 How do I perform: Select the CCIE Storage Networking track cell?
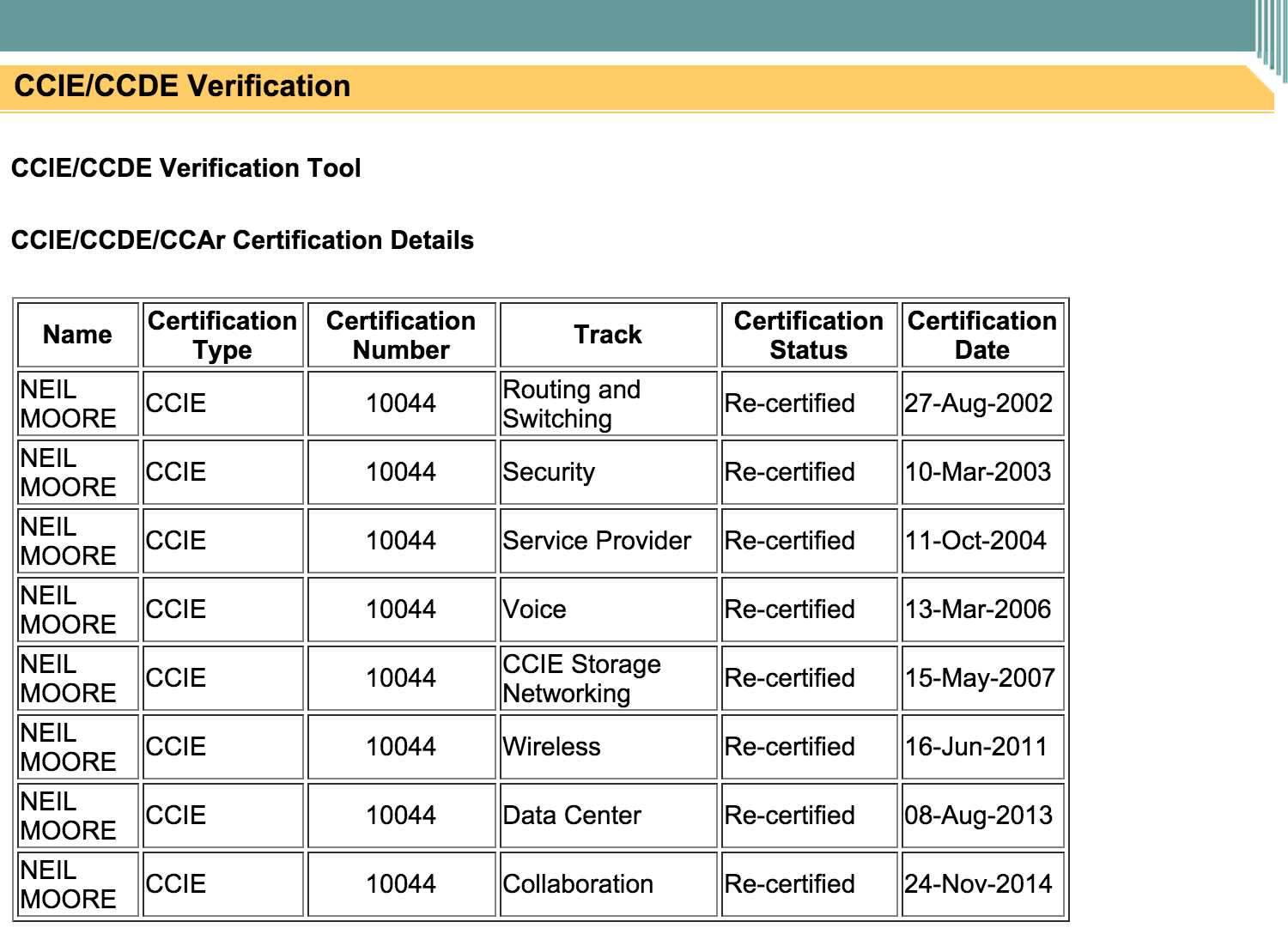[x=608, y=678]
